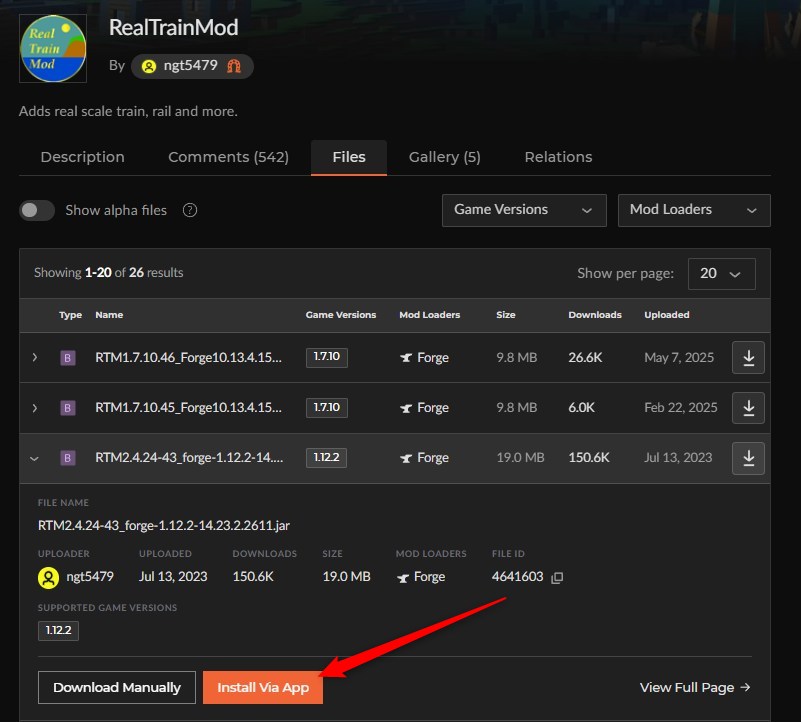The height and width of the screenshot is (722, 801).
Task: Click the supported game version 1.12.2 tag
Action: pyautogui.click(x=58, y=630)
